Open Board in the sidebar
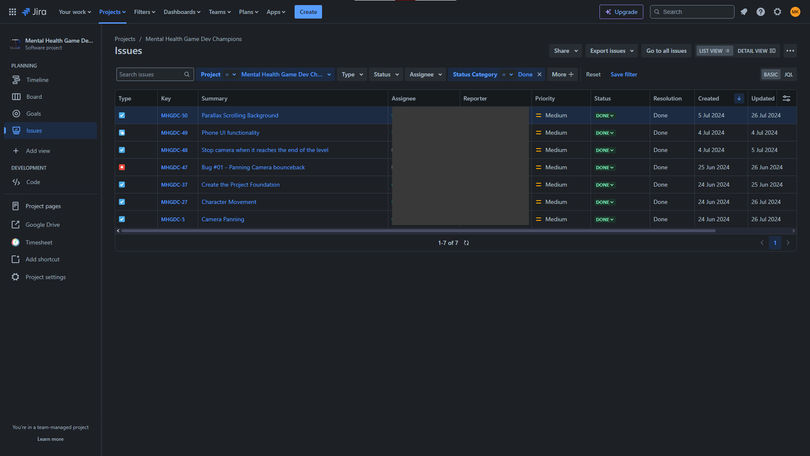This screenshot has width=810, height=456. (51, 97)
